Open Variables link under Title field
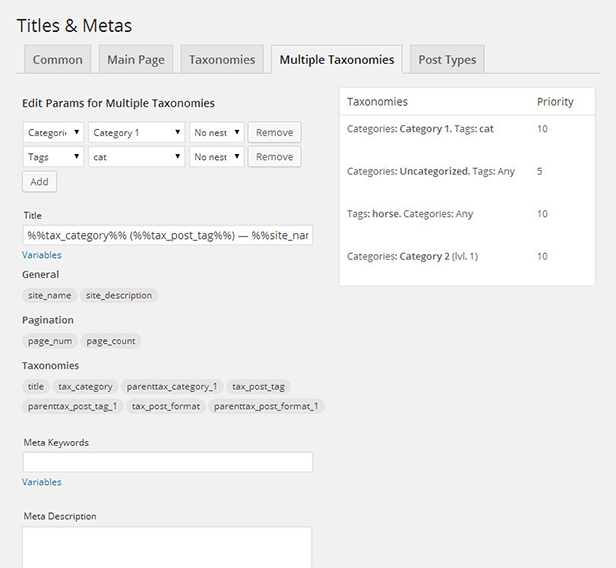The width and height of the screenshot is (616, 568). pyautogui.click(x=42, y=256)
